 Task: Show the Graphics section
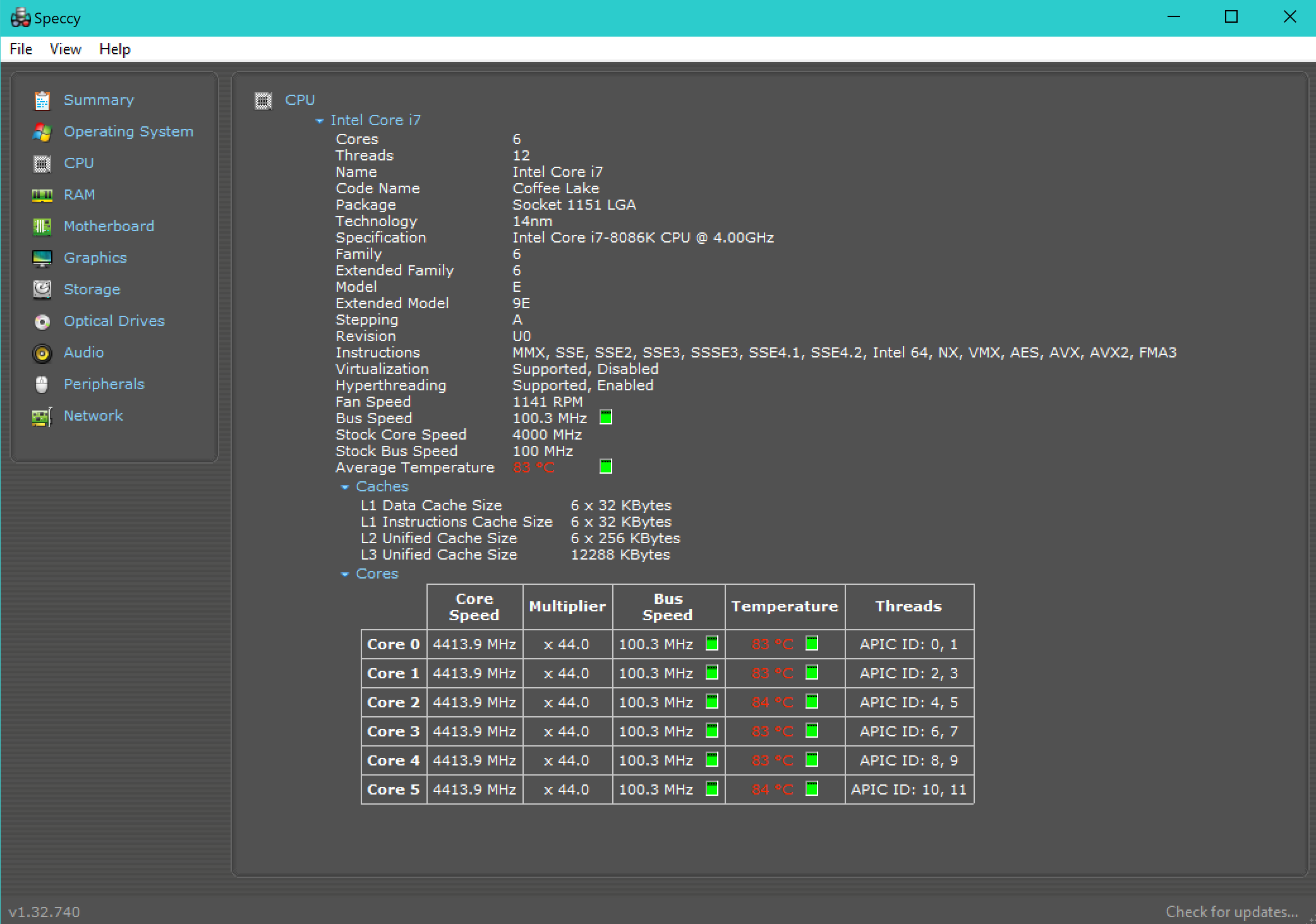95,258
